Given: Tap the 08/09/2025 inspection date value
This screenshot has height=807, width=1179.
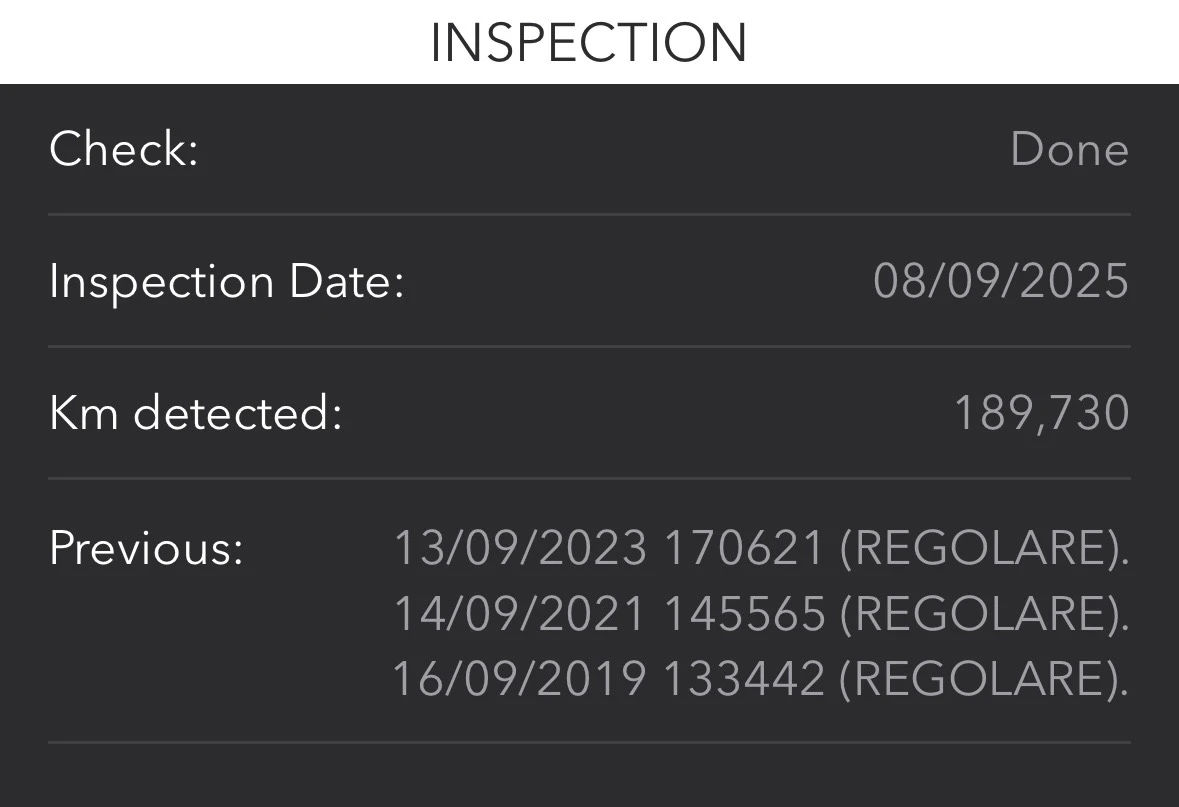Looking at the screenshot, I should point(1001,282).
